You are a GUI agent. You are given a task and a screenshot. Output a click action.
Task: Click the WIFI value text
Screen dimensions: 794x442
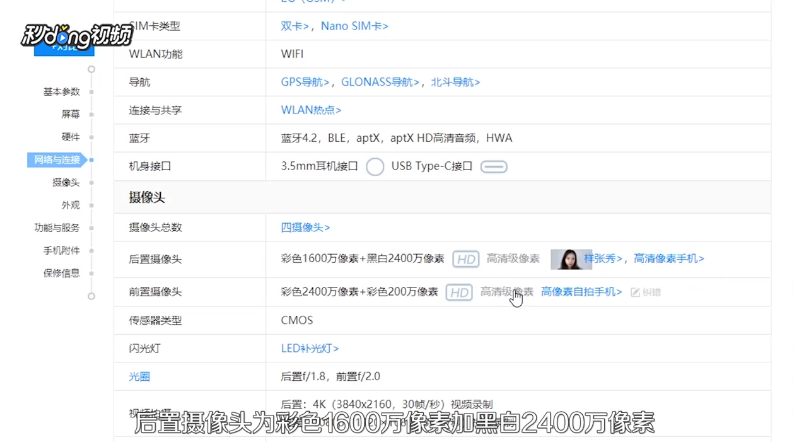292,54
